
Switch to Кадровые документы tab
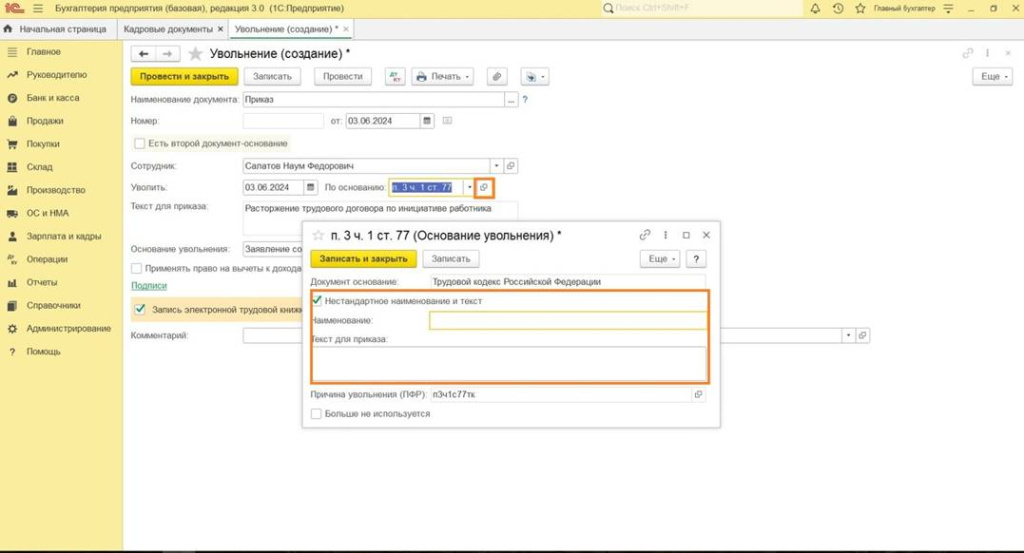[x=168, y=29]
